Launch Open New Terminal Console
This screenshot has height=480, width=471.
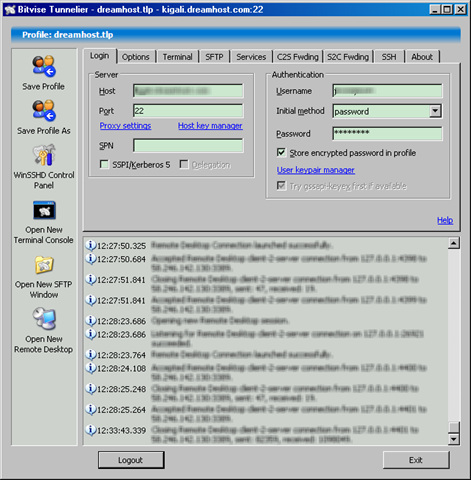click(x=44, y=210)
